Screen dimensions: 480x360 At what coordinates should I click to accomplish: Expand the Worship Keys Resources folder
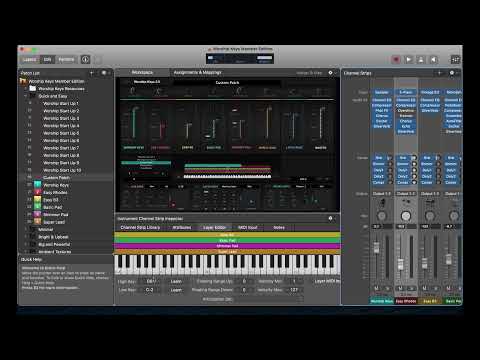[x=26, y=89]
